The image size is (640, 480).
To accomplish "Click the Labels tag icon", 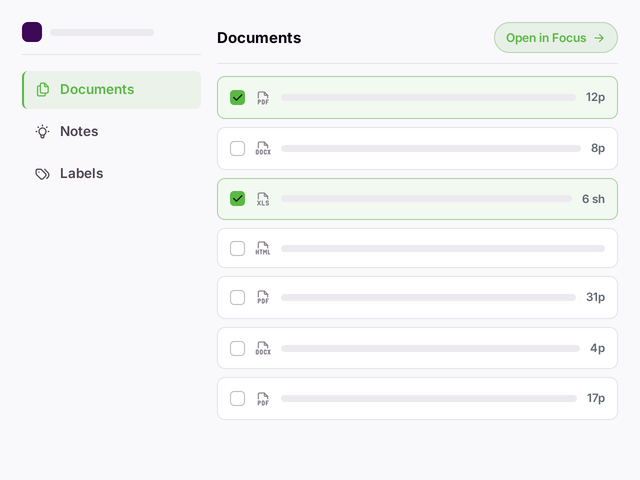I will (42, 174).
